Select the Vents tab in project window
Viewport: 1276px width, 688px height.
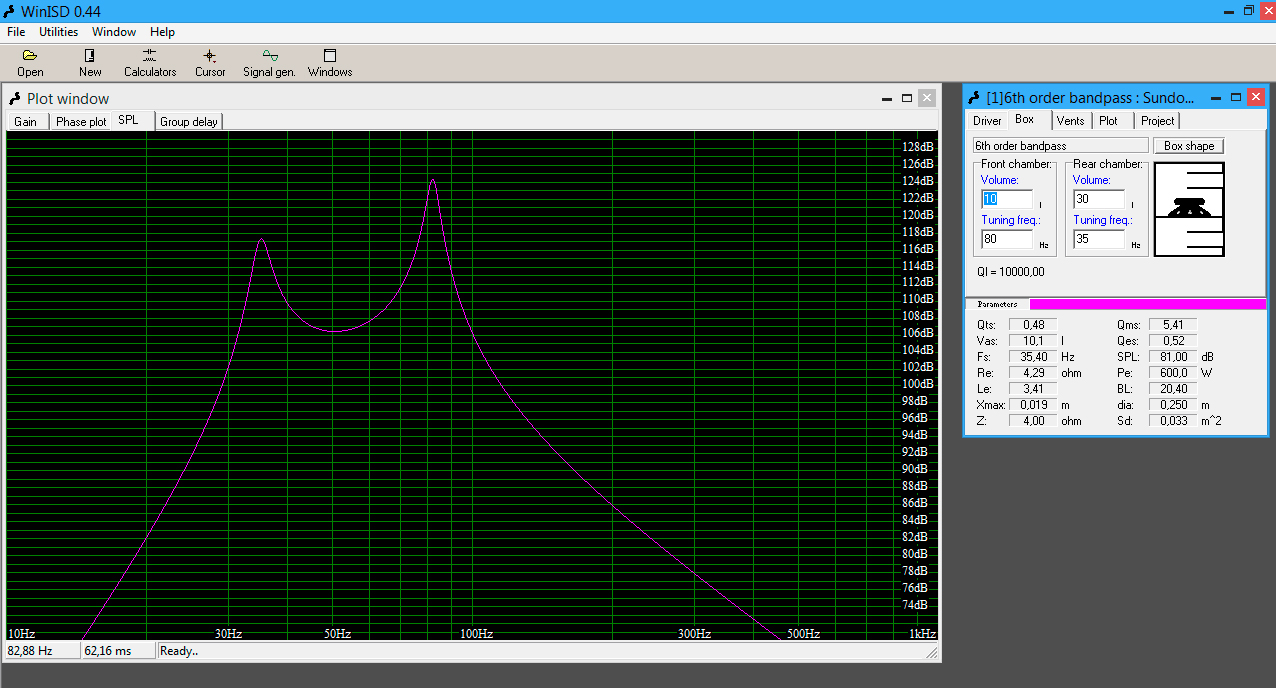tap(1070, 121)
